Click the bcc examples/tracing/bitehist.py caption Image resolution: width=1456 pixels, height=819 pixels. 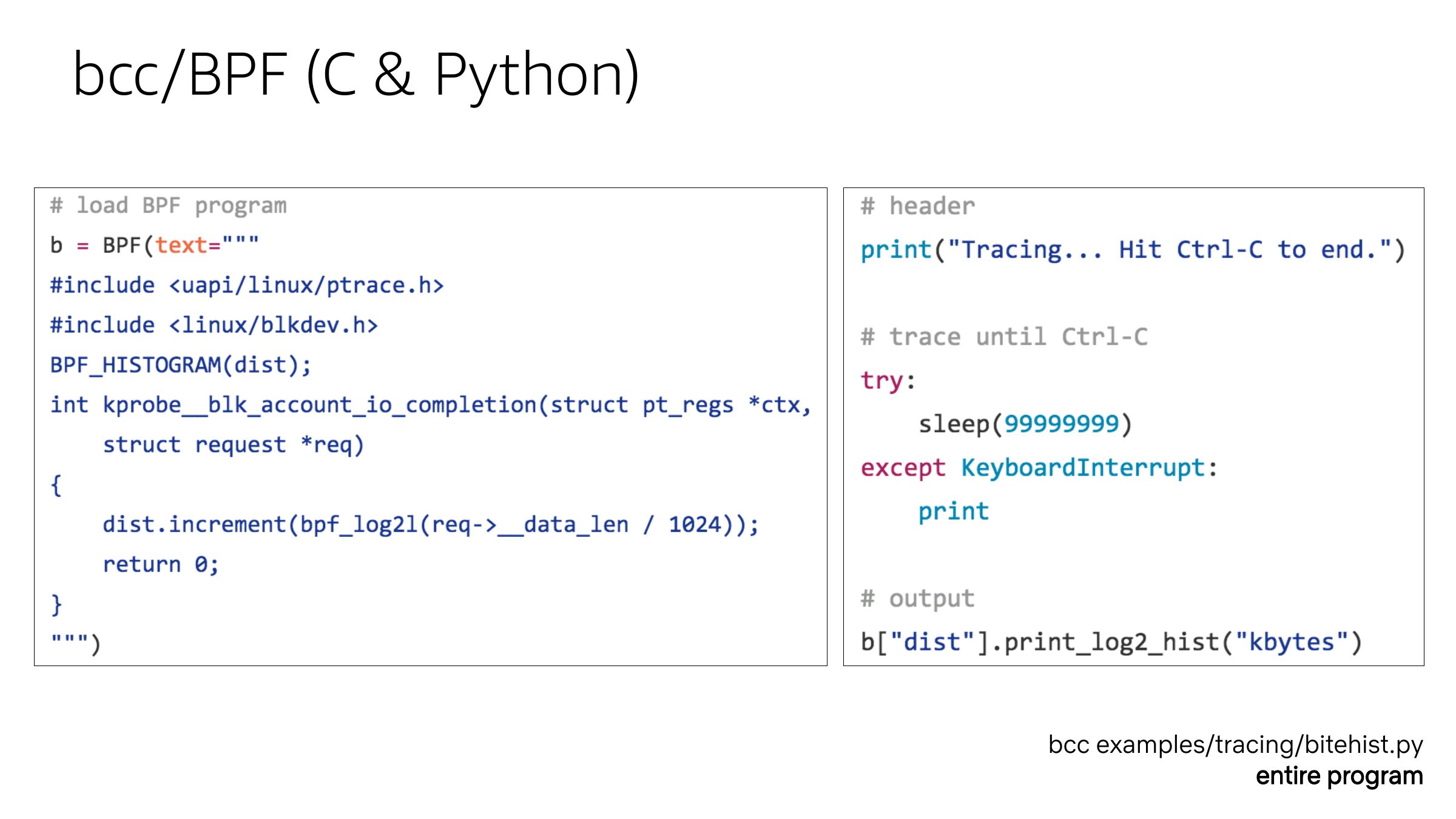1235,745
